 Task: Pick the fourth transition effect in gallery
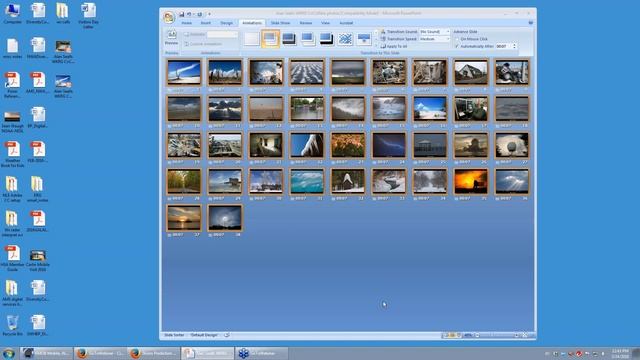pyautogui.click(x=308, y=39)
